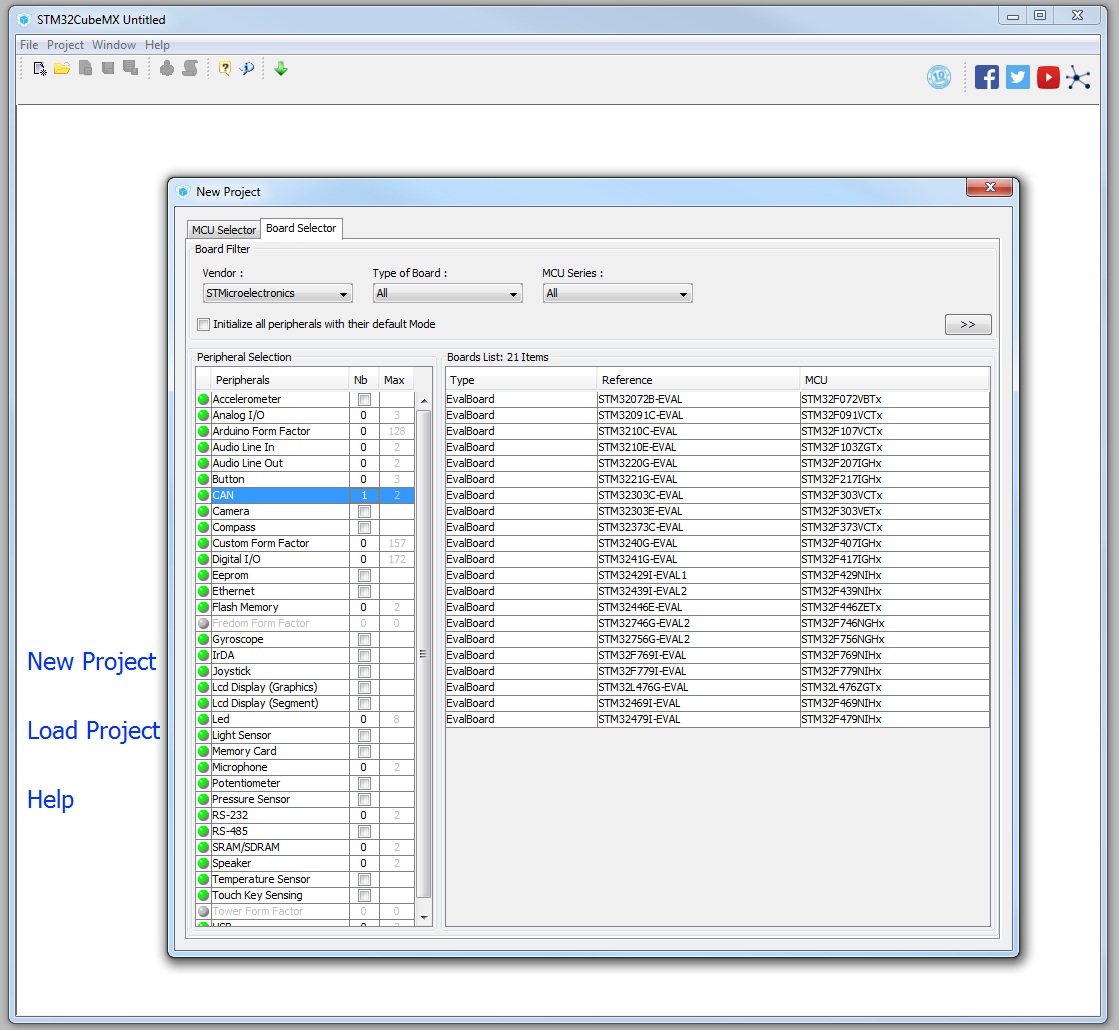This screenshot has width=1119, height=1030.
Task: Click the Load Project folder toolbar icon
Action: click(62, 69)
